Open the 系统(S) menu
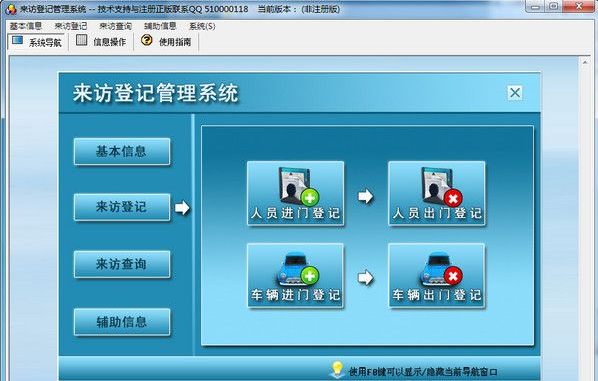Screen dimensions: 598x381 tap(202, 26)
